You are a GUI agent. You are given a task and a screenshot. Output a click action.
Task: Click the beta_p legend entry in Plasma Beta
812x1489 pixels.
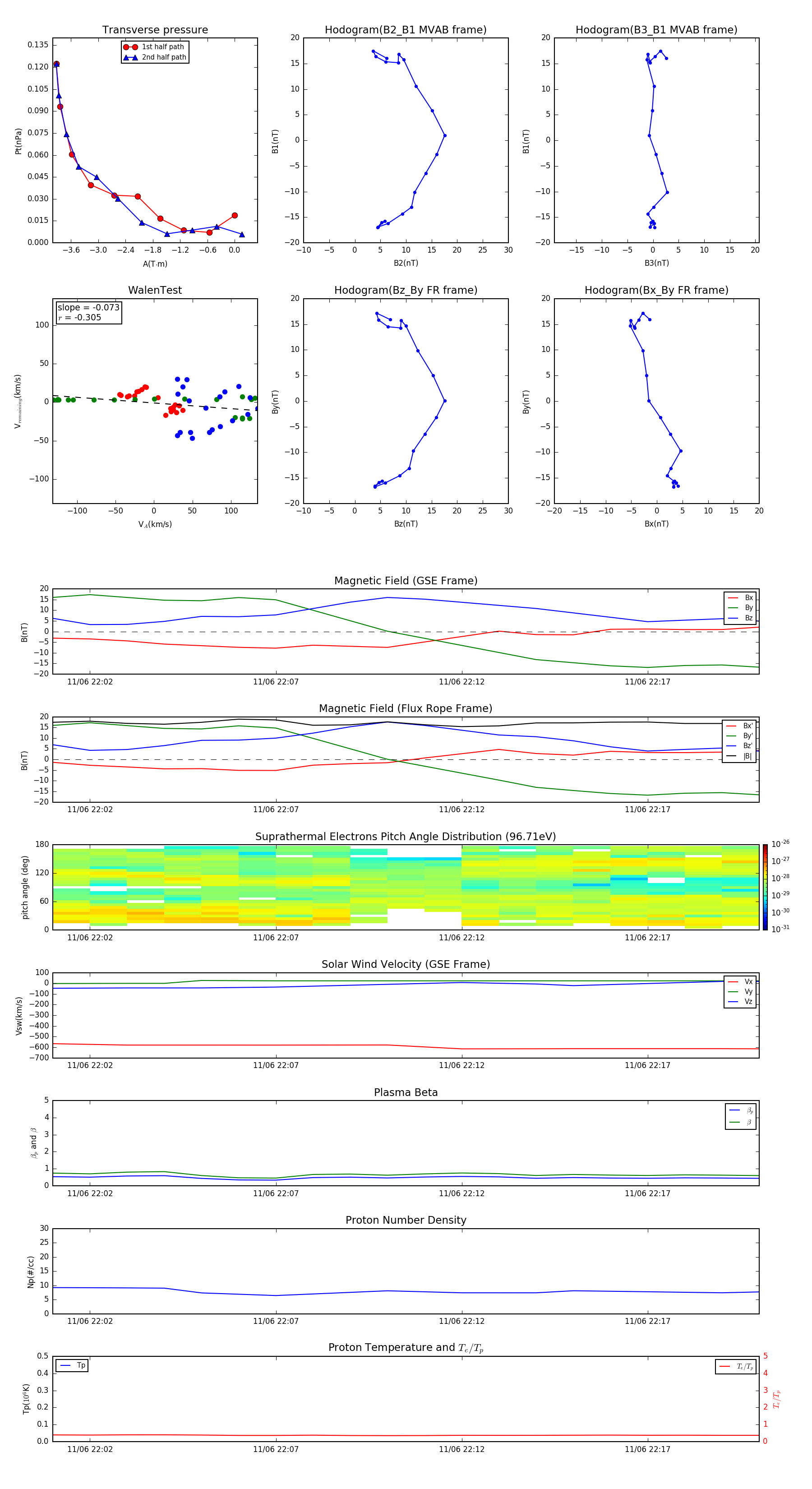point(741,1110)
